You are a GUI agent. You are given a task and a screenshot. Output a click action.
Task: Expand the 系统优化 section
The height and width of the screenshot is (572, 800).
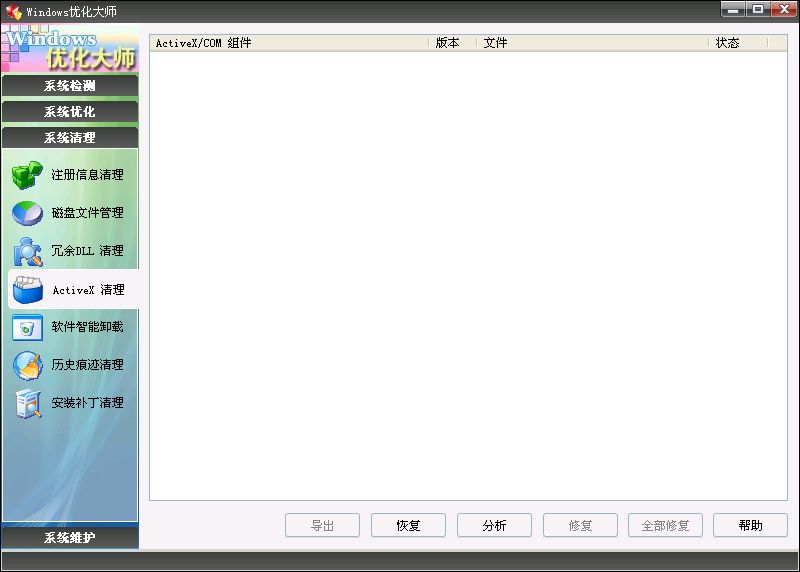pos(70,112)
